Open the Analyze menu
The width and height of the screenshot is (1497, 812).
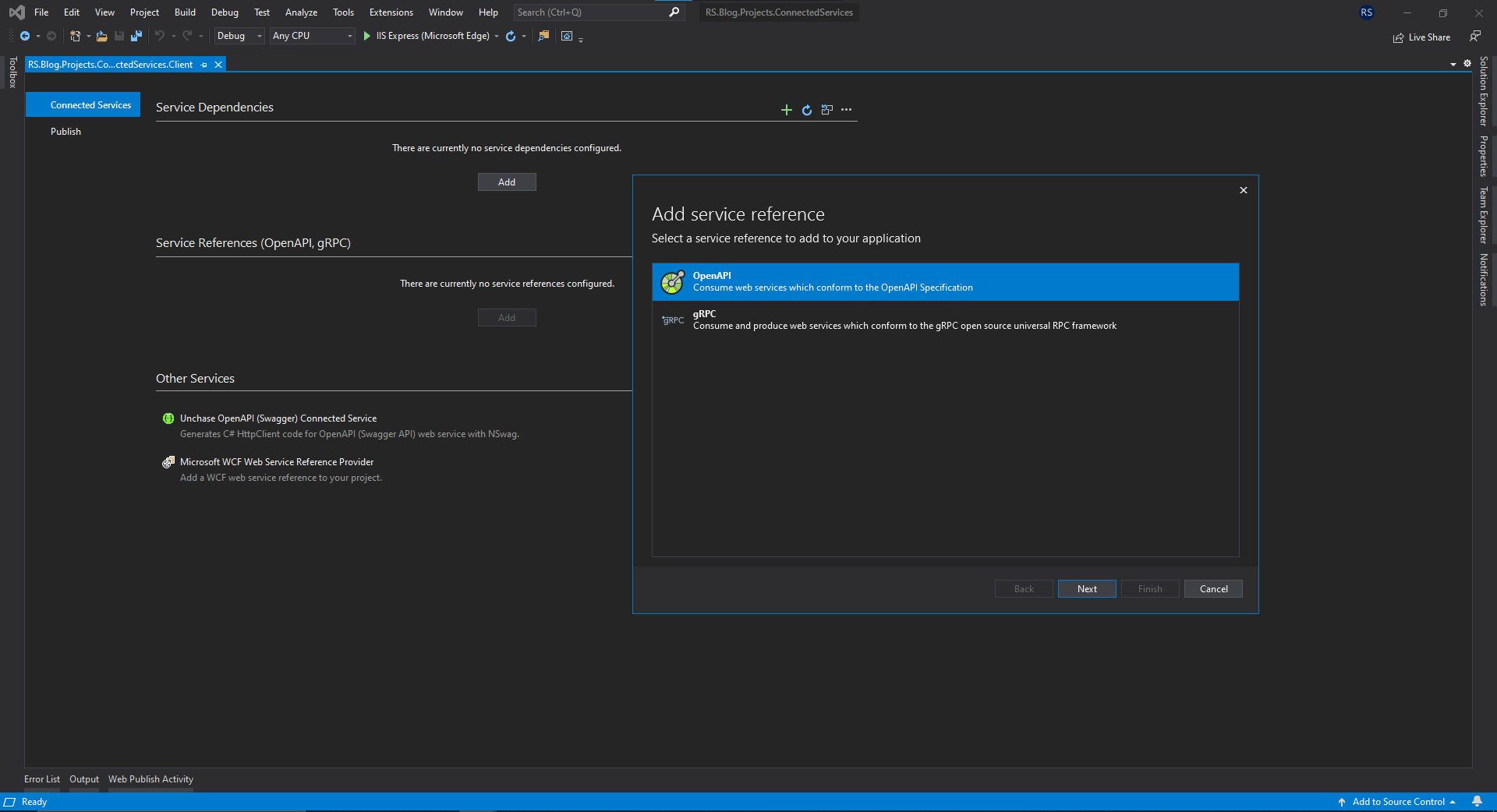[x=301, y=12]
